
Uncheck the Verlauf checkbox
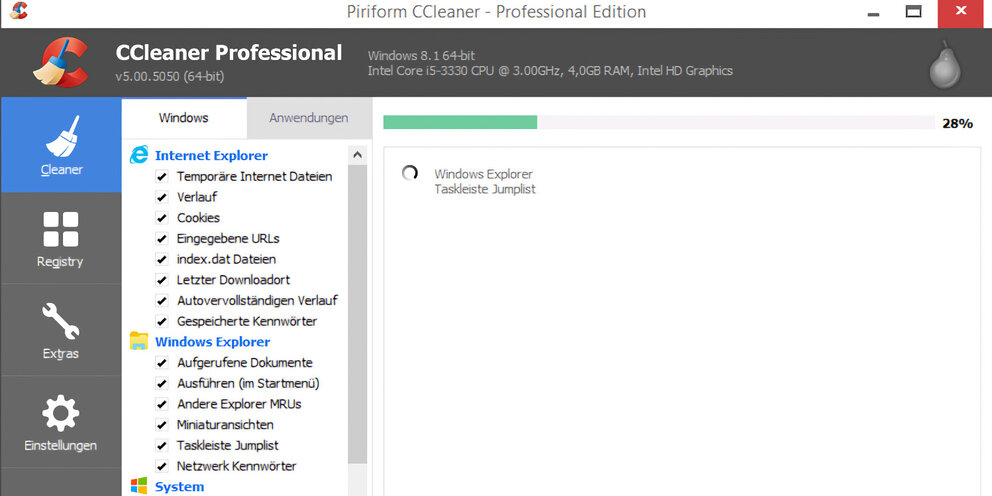click(162, 197)
